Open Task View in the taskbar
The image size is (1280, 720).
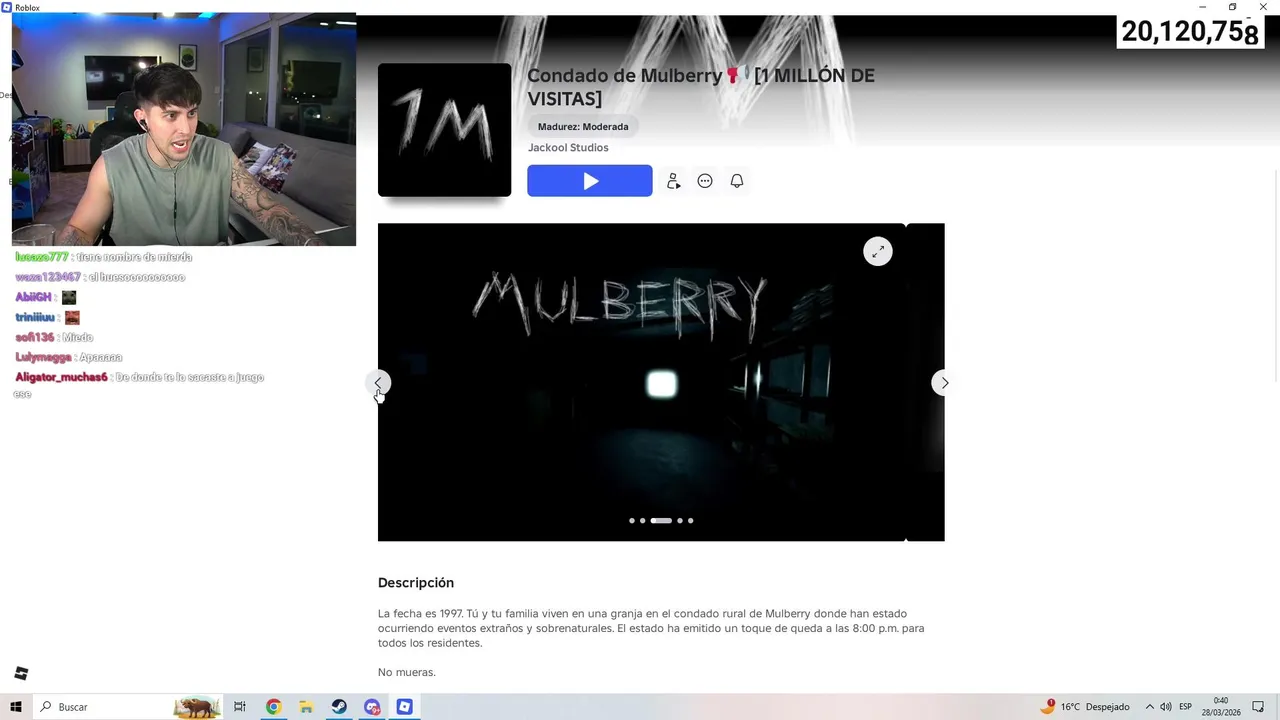pyautogui.click(x=240, y=707)
